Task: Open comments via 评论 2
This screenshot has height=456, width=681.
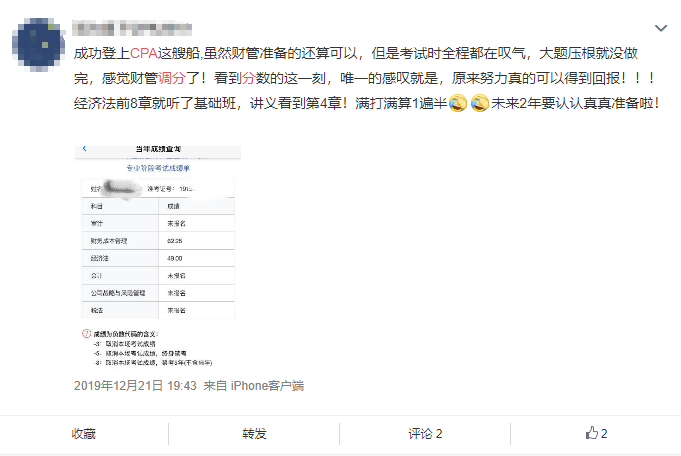Action: pyautogui.click(x=425, y=433)
